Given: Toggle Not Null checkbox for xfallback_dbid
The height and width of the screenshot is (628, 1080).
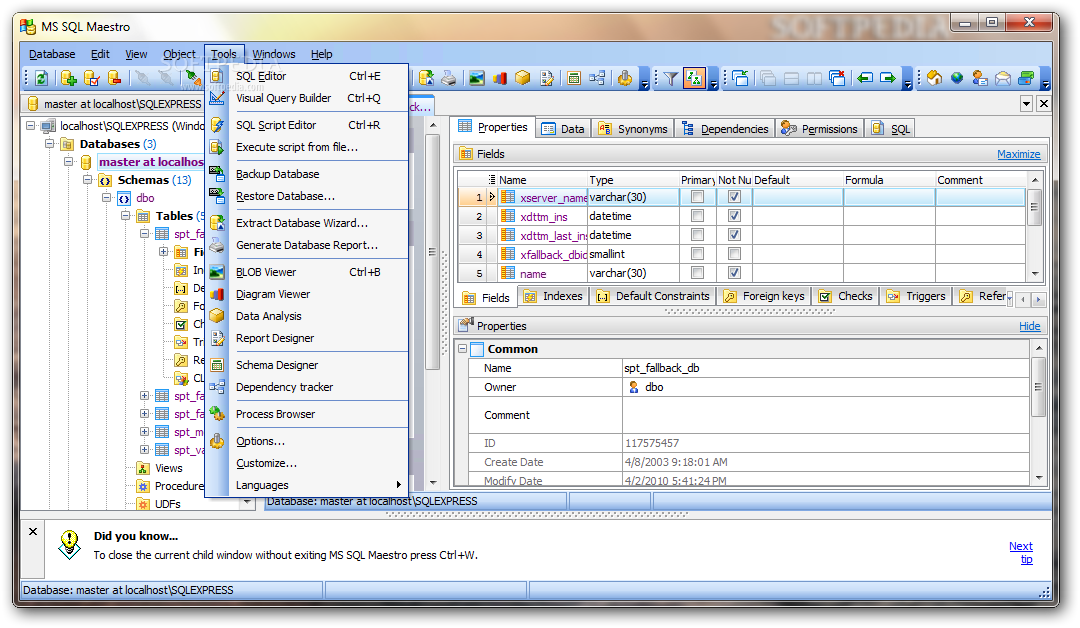Looking at the screenshot, I should pyautogui.click(x=734, y=254).
